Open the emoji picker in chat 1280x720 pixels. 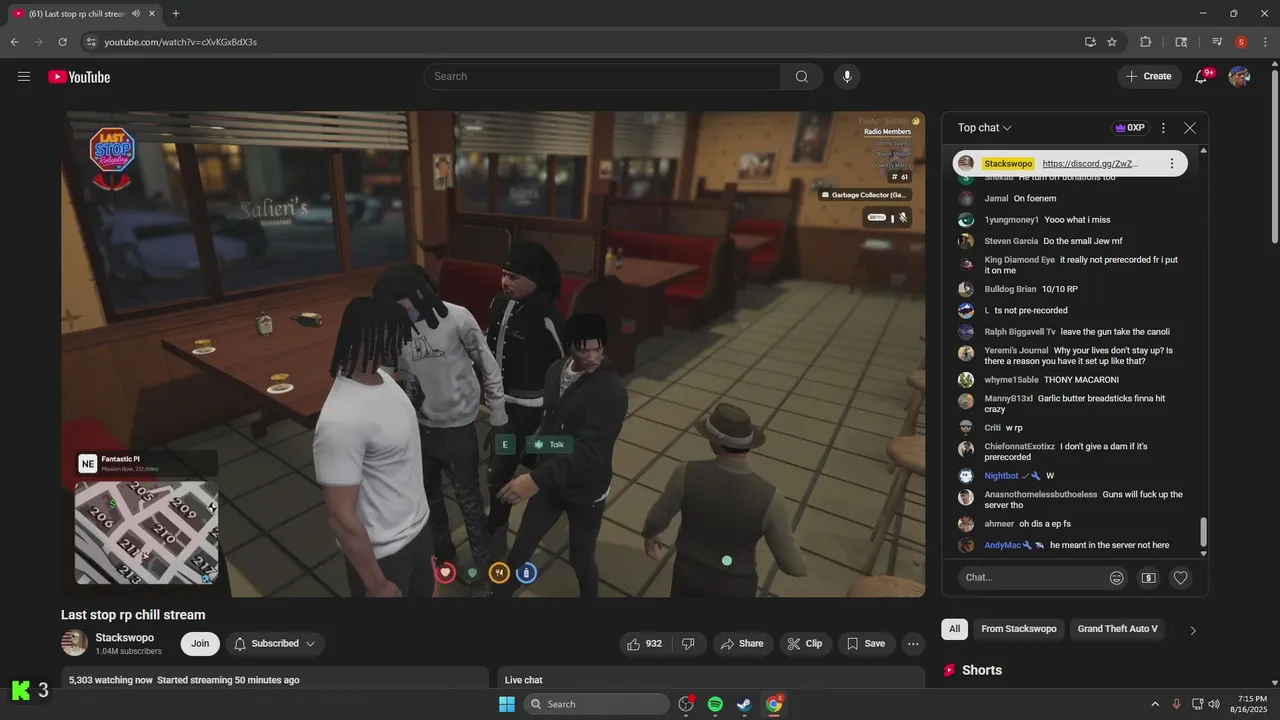point(1117,577)
